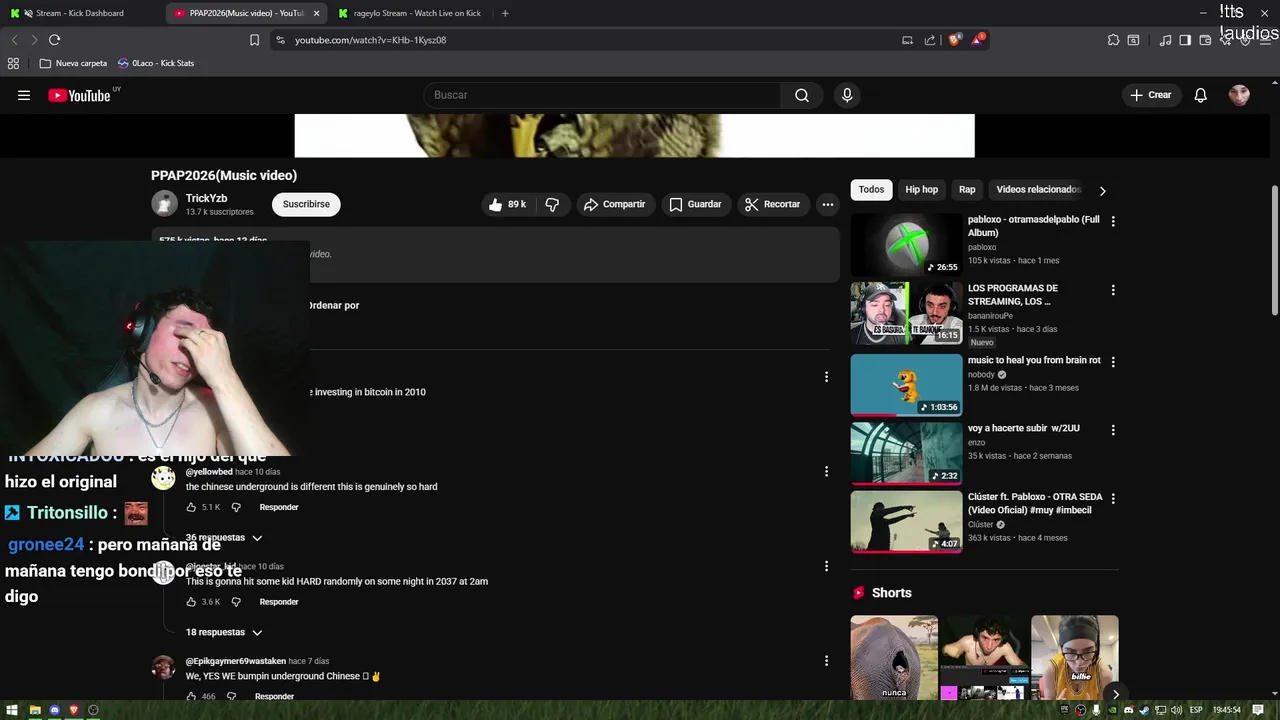This screenshot has width=1280, height=720.
Task: Open the Nueva carpeta bookmarks folder
Action: [x=73, y=63]
